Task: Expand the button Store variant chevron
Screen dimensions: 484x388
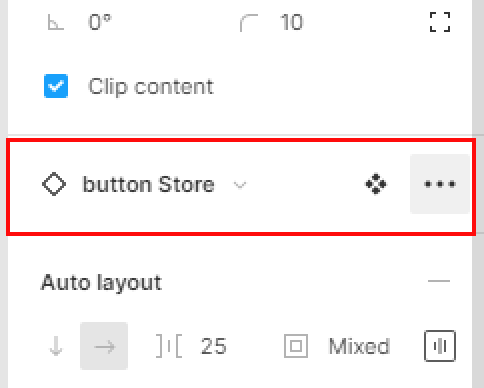Action: point(240,184)
